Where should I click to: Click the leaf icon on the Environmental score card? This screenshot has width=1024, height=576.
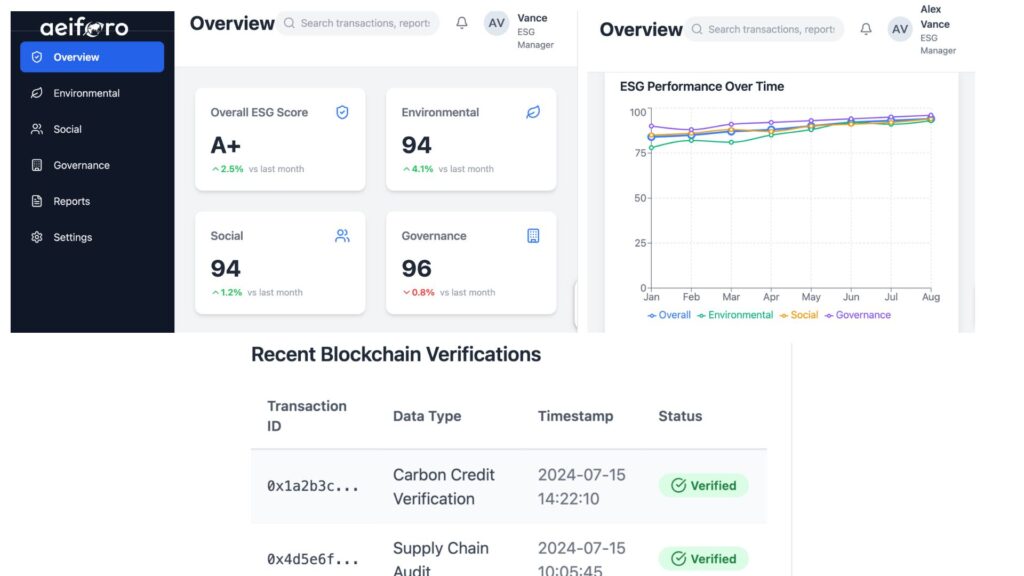click(x=533, y=113)
